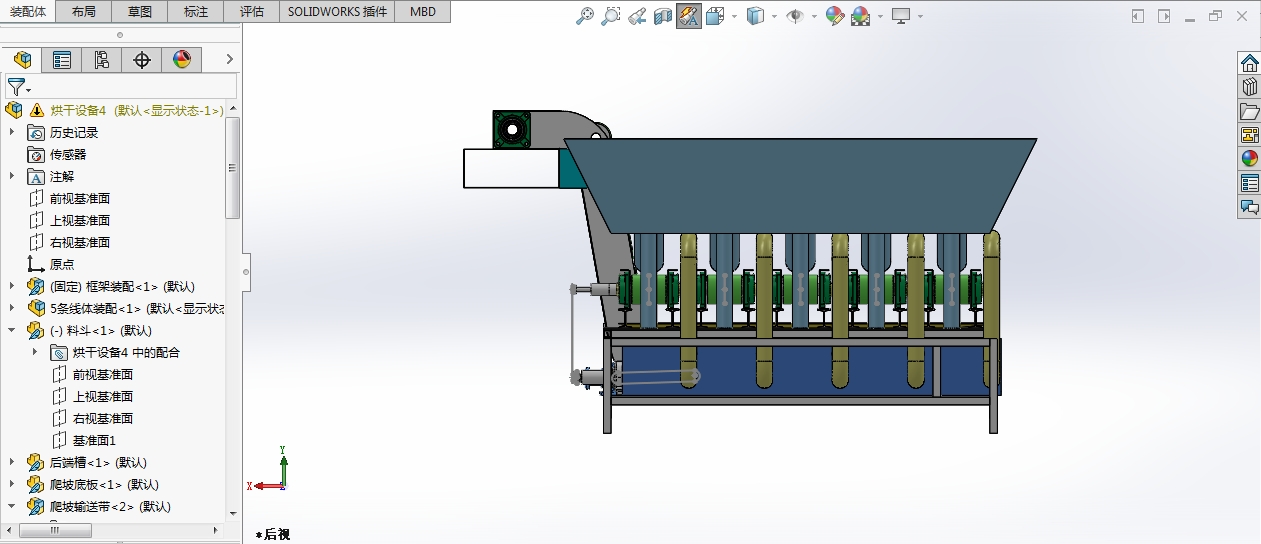Toggle the Dynamic Annotation Views button

[x=689, y=16]
